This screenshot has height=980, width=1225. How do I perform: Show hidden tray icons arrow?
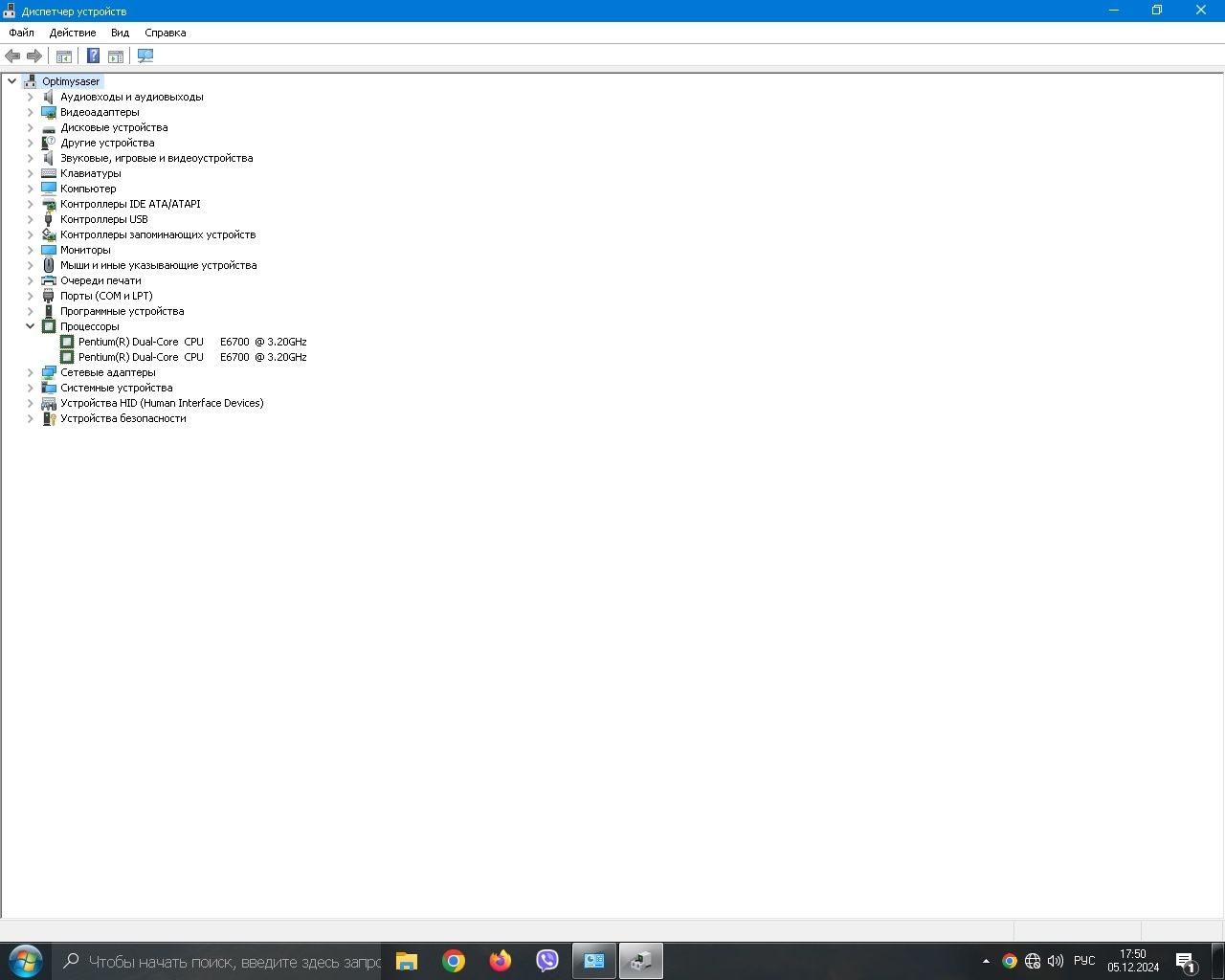coord(986,961)
